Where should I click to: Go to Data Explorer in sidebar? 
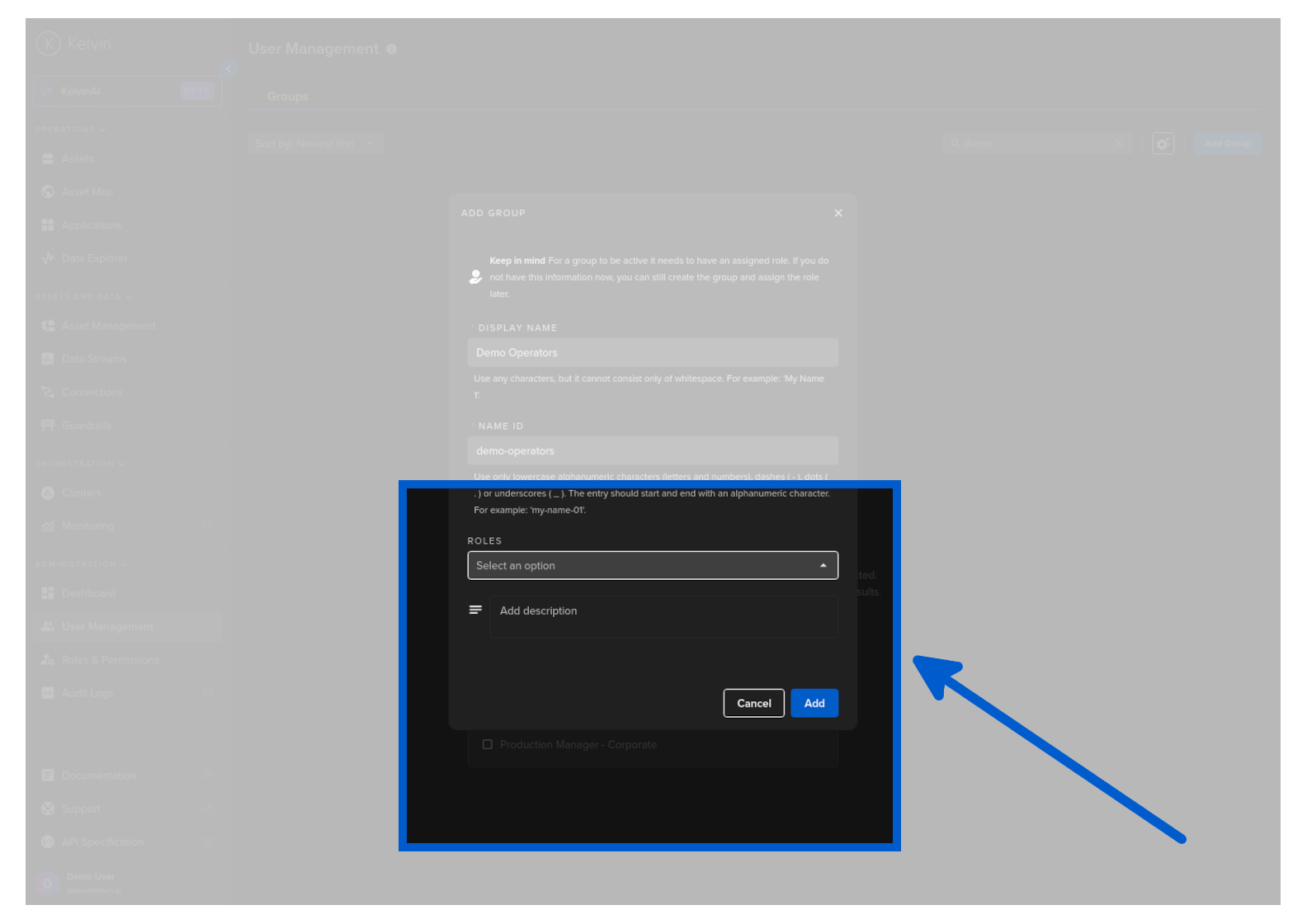(x=94, y=258)
